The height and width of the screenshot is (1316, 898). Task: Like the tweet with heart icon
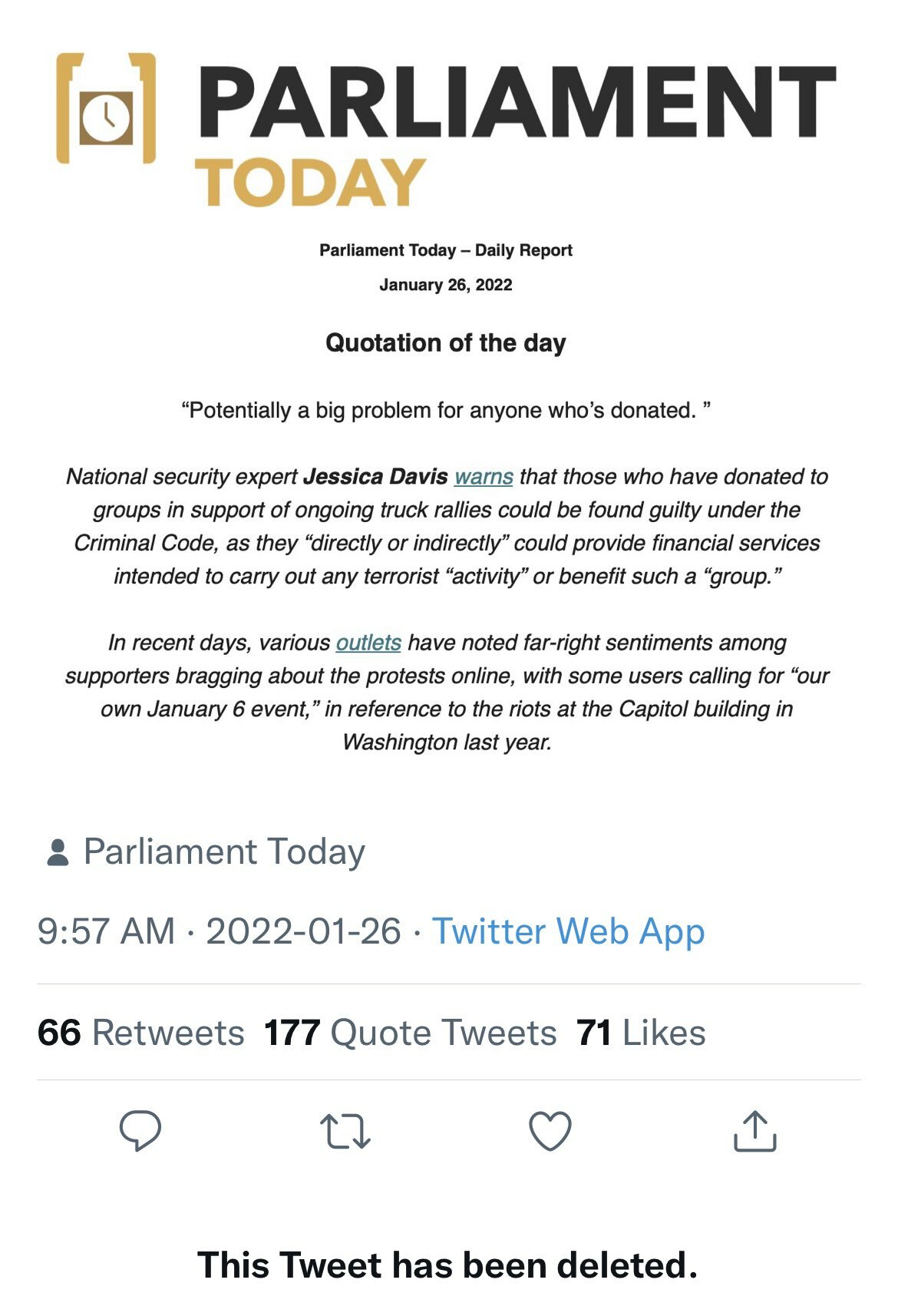[550, 1131]
